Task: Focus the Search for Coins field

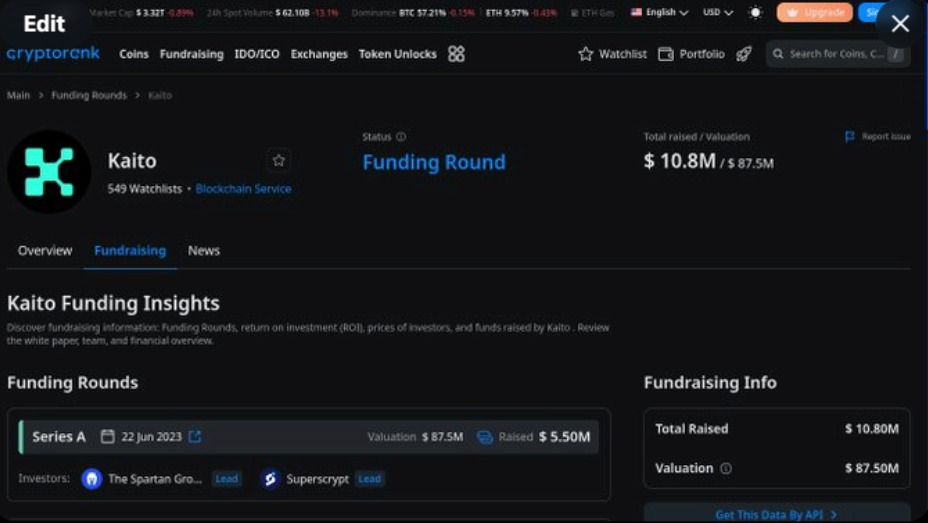Action: pyautogui.click(x=837, y=54)
